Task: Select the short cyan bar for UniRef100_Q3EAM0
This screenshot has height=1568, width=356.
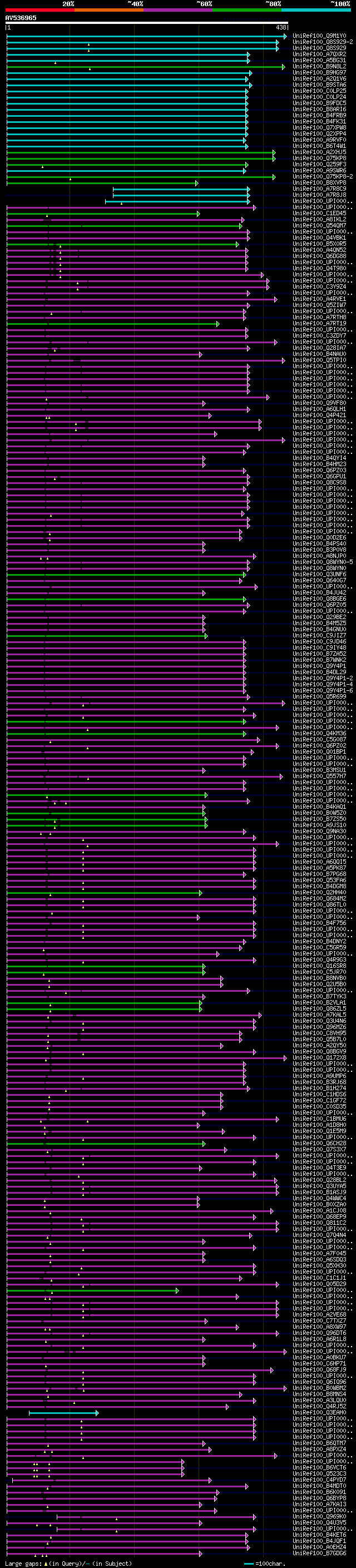Action: click(x=63, y=1412)
